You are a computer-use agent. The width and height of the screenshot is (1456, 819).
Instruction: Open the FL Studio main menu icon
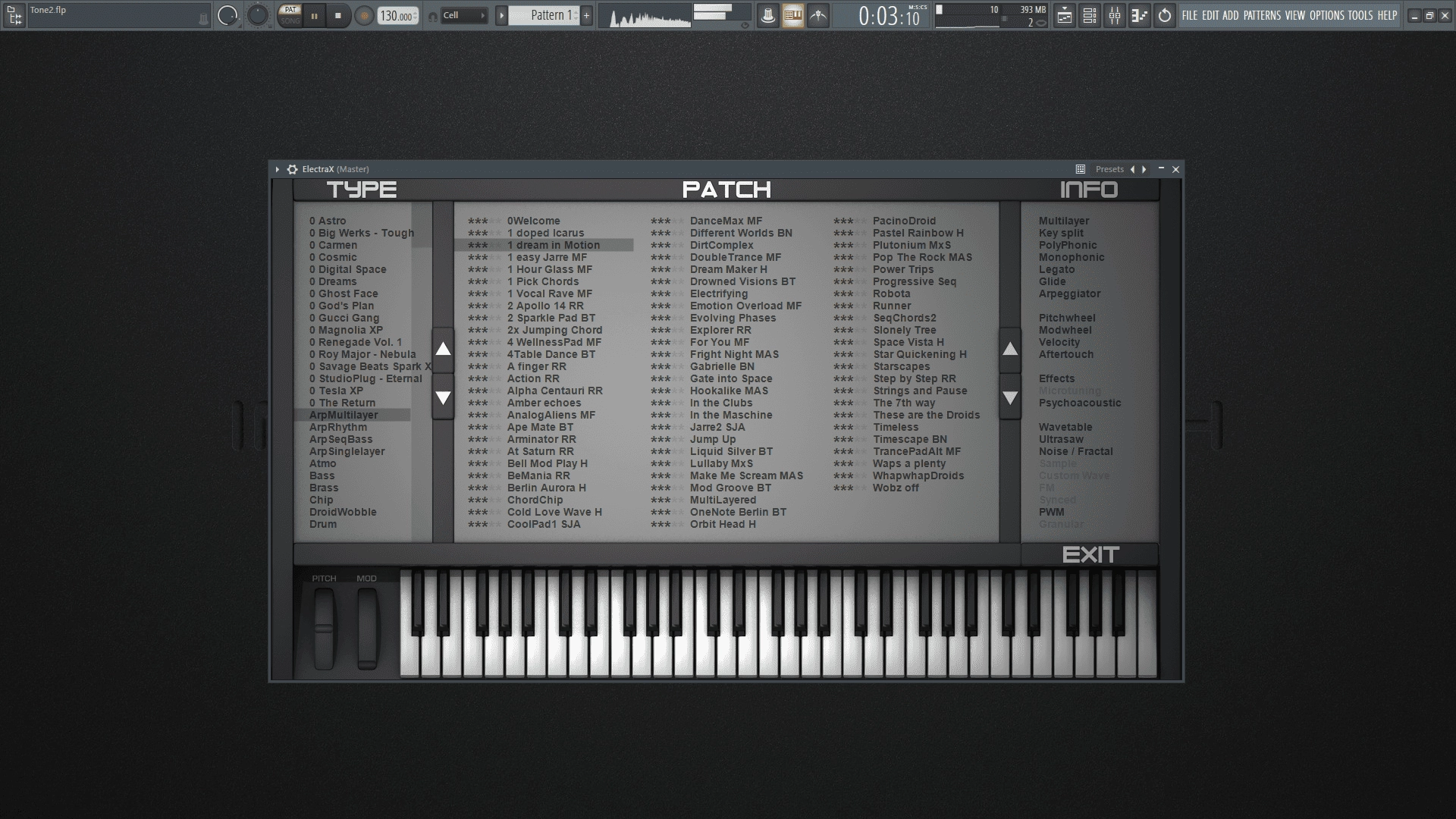pos(14,15)
